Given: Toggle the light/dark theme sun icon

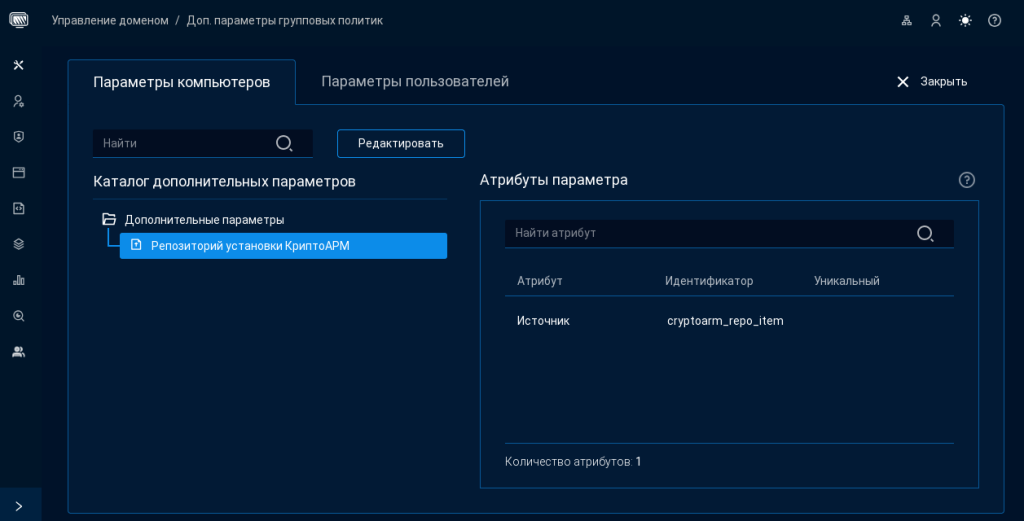Looking at the screenshot, I should 965,20.
